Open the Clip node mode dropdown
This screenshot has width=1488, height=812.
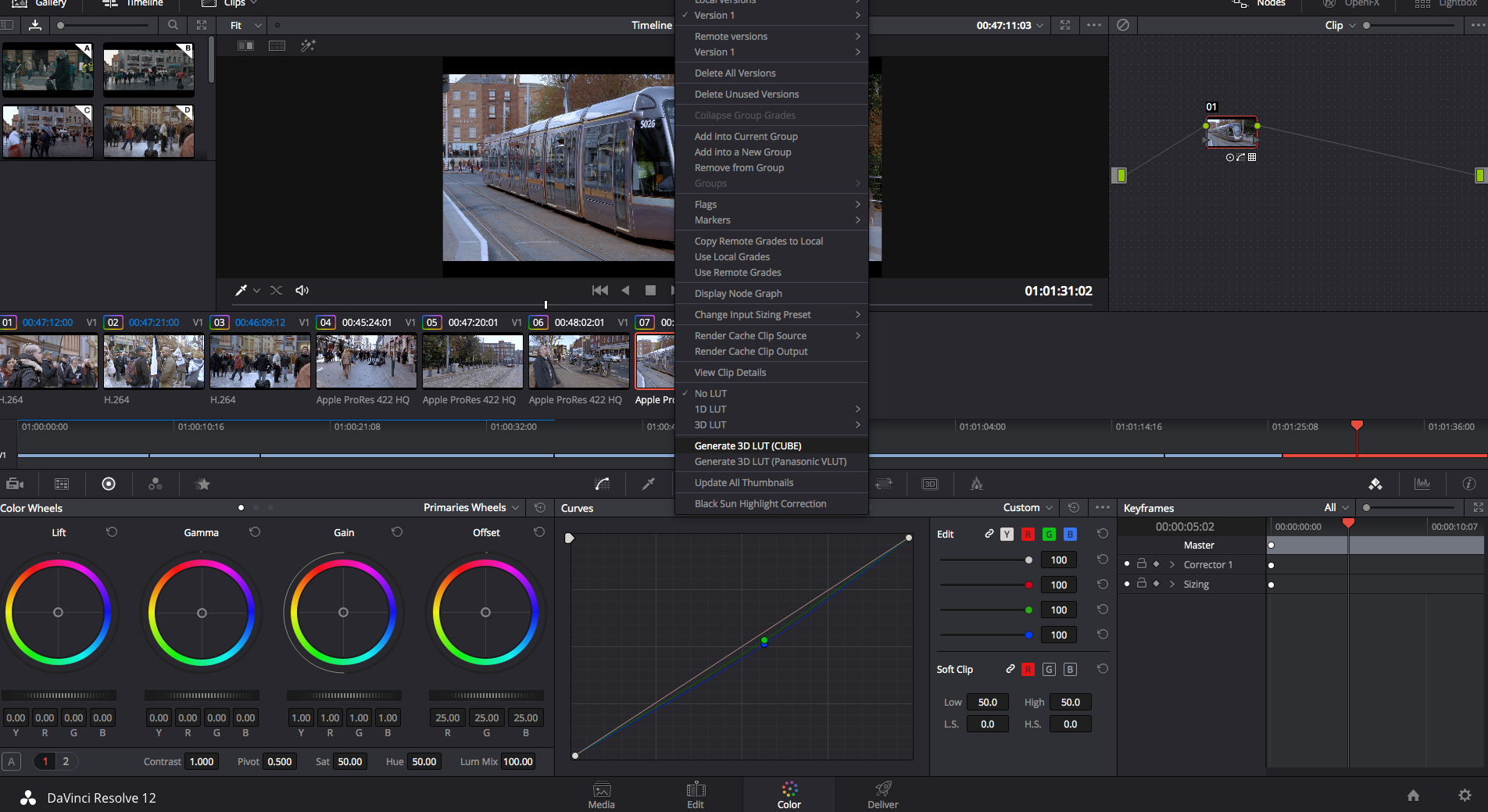pos(1340,25)
